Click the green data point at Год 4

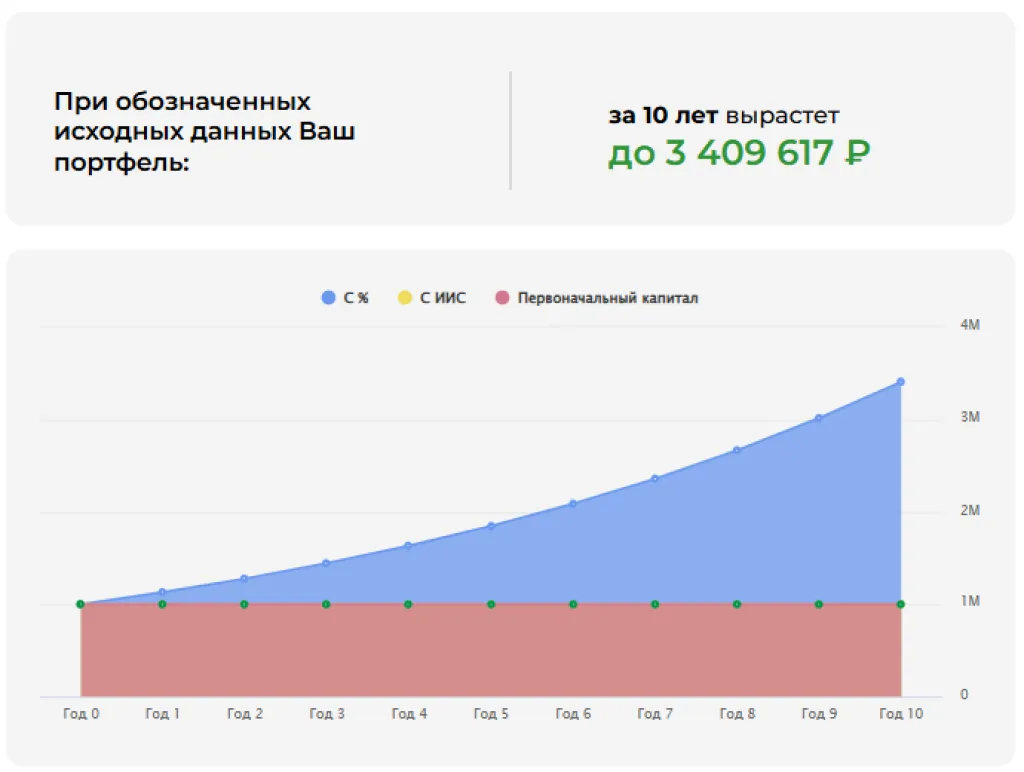[408, 604]
